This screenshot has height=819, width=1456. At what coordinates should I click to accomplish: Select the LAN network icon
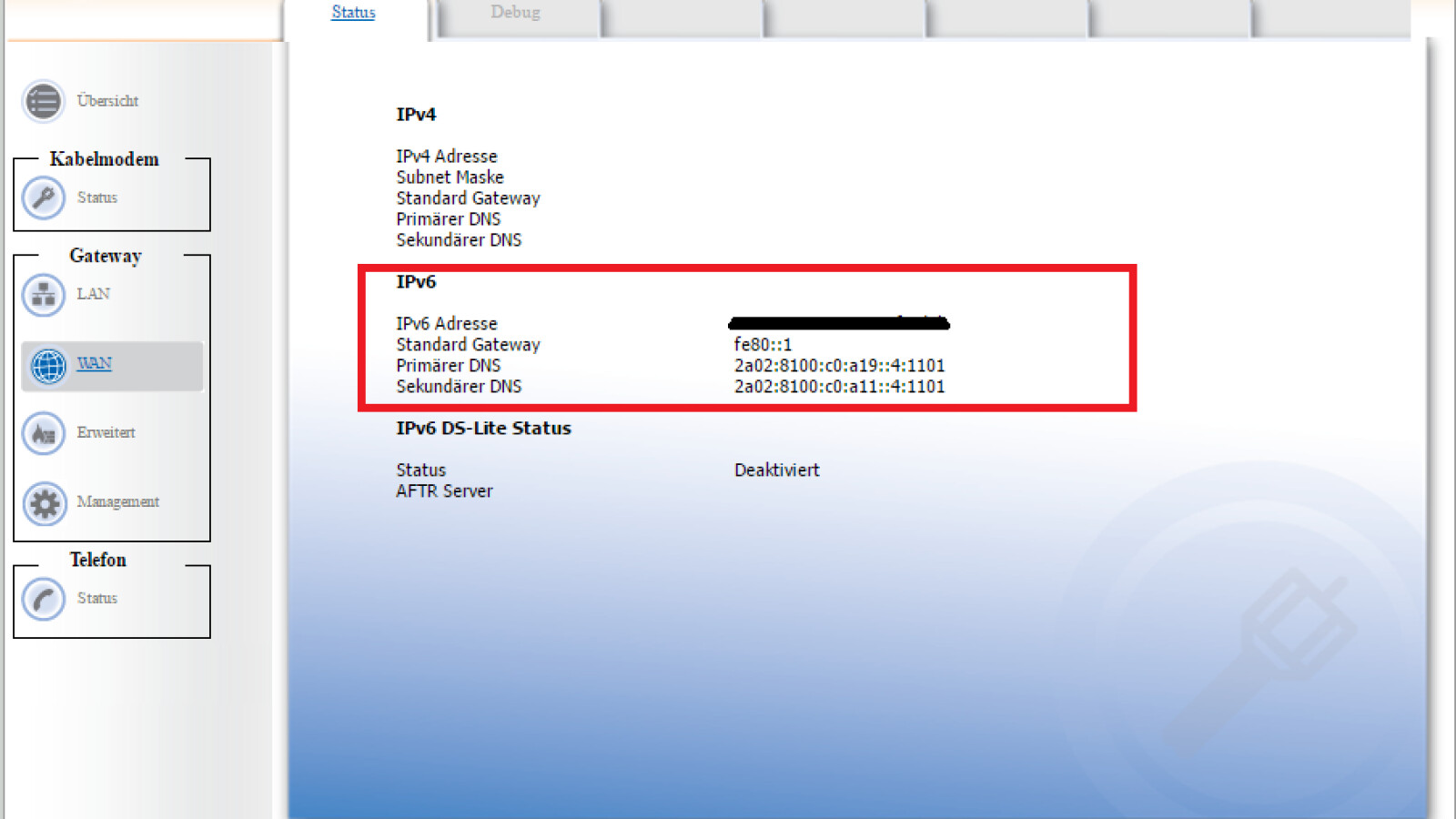pos(43,295)
